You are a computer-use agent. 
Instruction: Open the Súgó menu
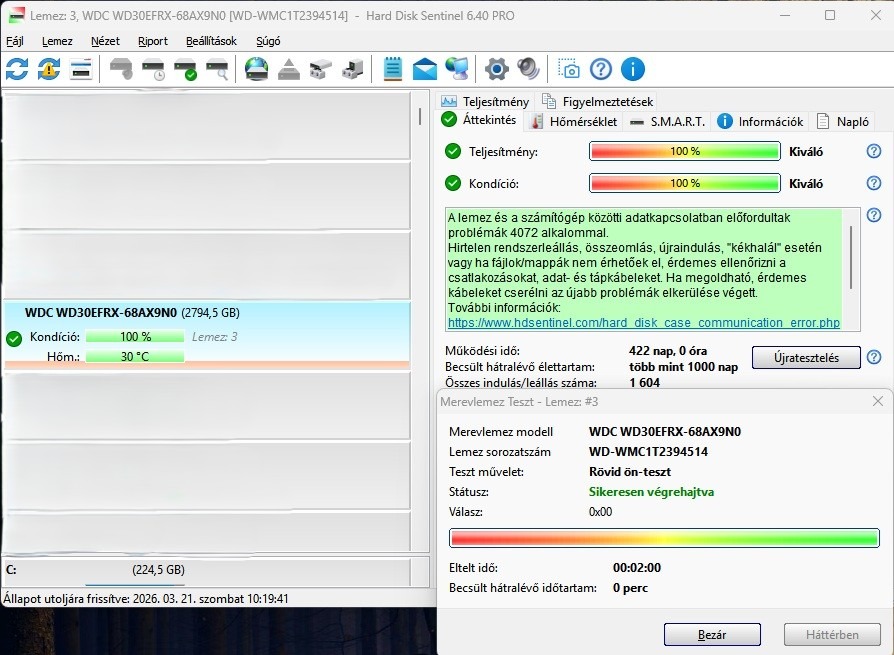coord(268,41)
